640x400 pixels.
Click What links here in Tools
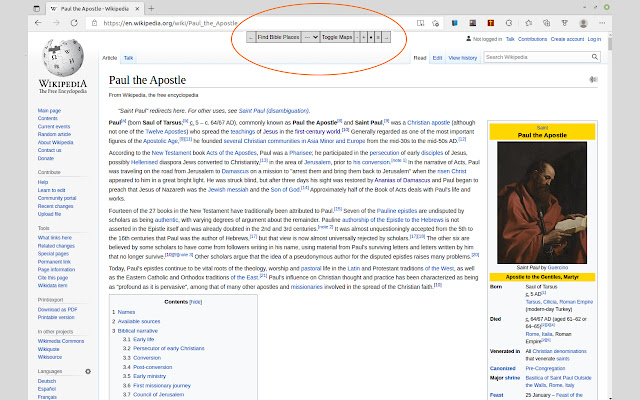[55, 238]
